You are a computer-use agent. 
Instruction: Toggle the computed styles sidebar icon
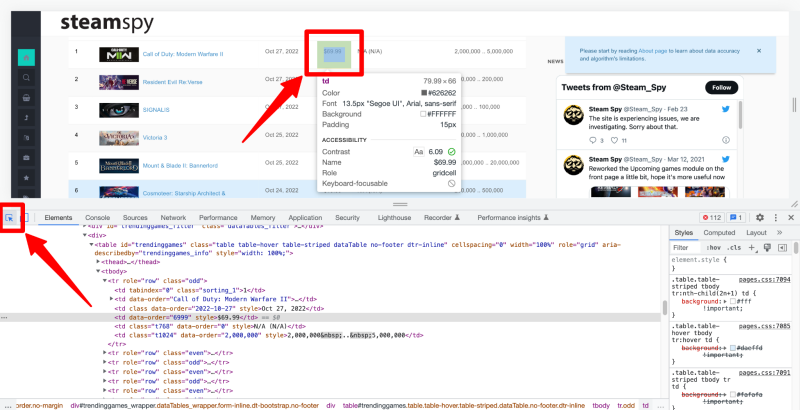pos(782,247)
